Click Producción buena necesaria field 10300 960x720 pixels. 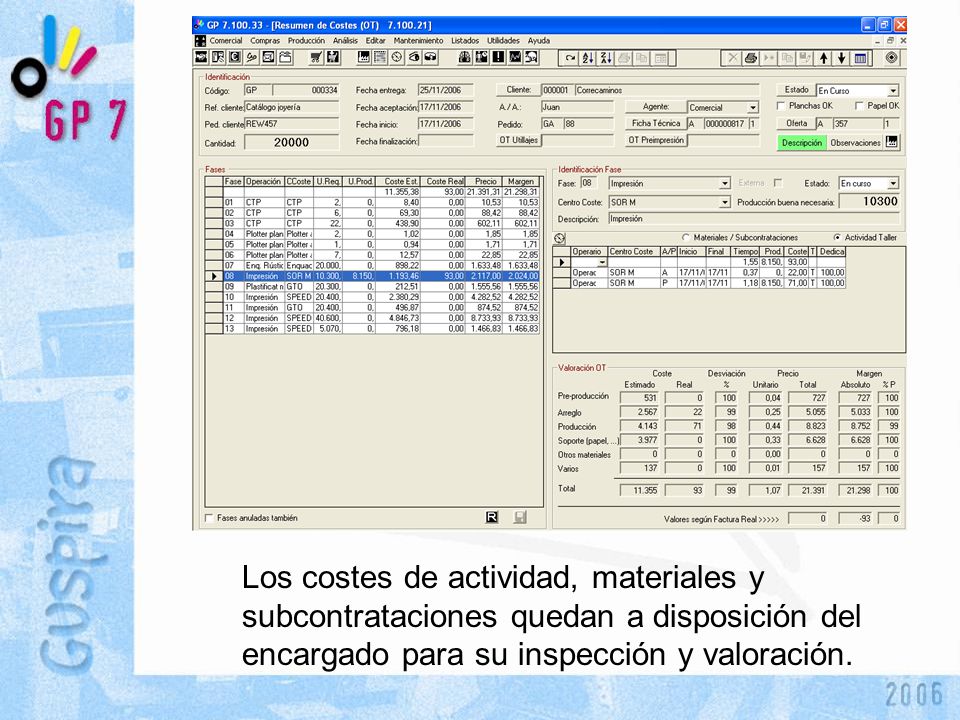pos(869,201)
